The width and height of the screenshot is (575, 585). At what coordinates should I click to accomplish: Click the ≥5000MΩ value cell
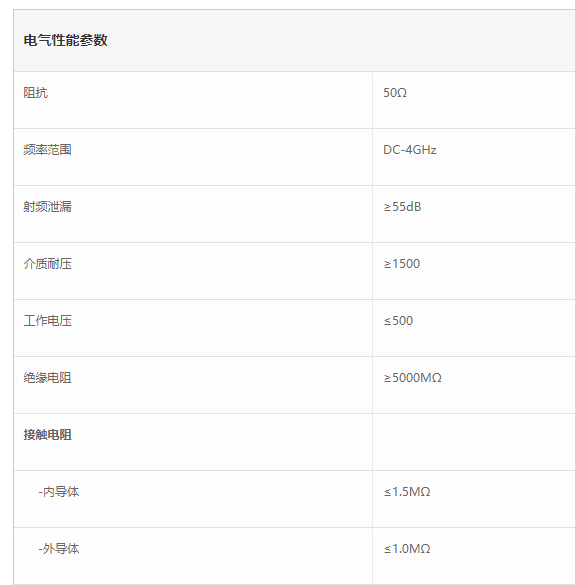point(474,385)
